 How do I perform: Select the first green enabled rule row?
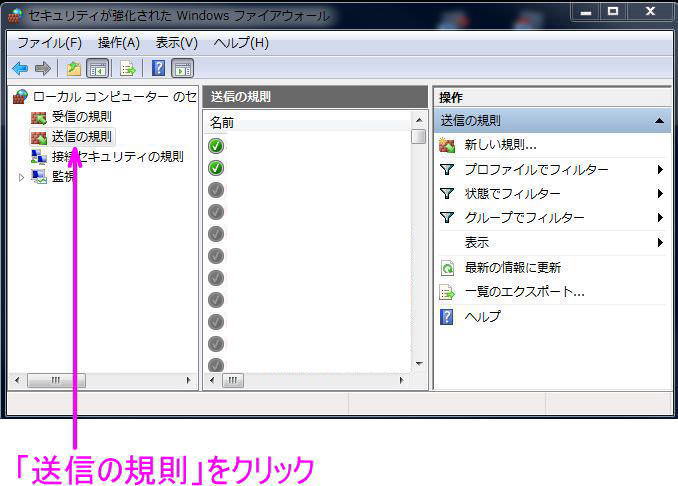(x=216, y=146)
